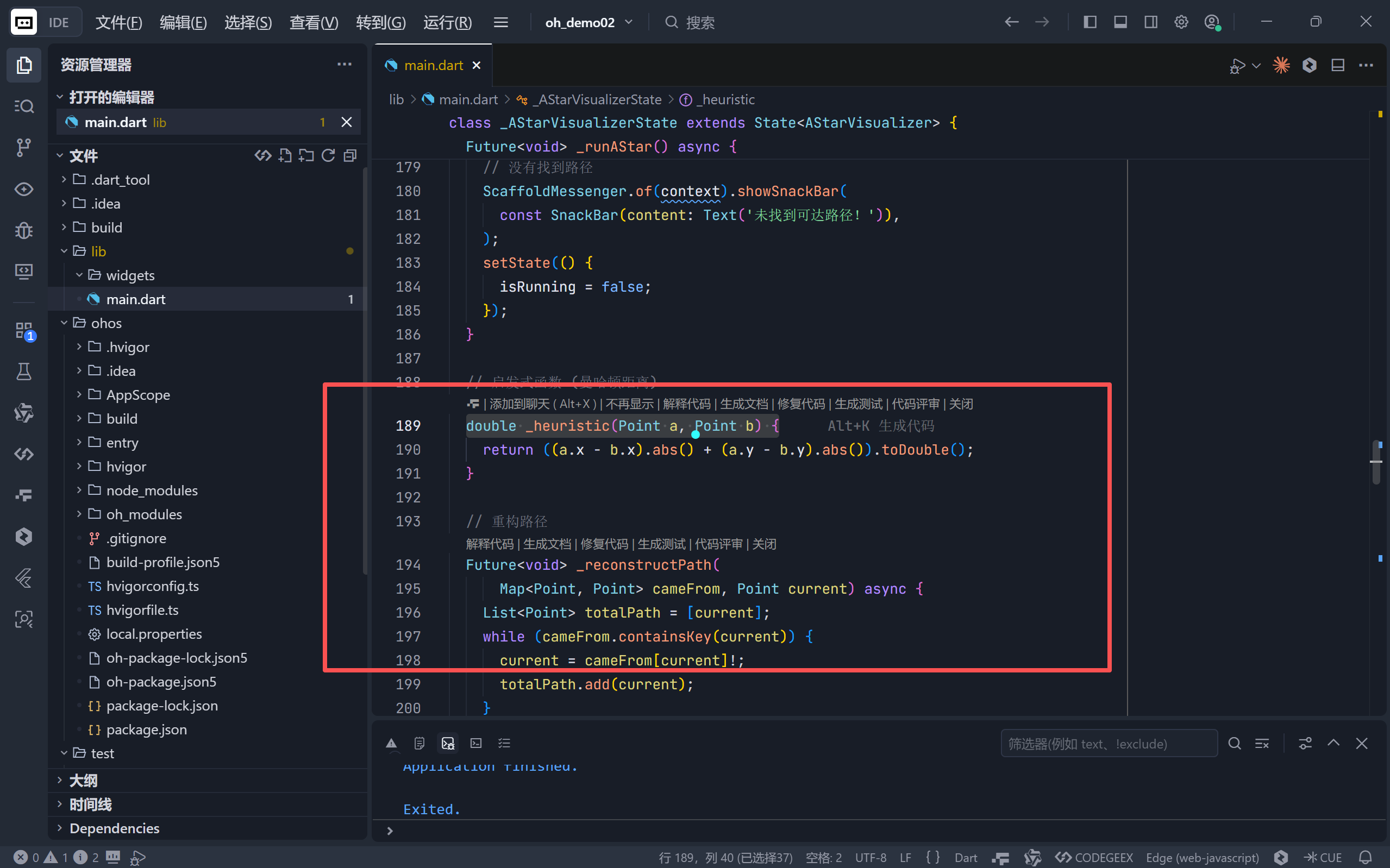
Task: Refresh the file explorer tree
Action: tap(328, 155)
